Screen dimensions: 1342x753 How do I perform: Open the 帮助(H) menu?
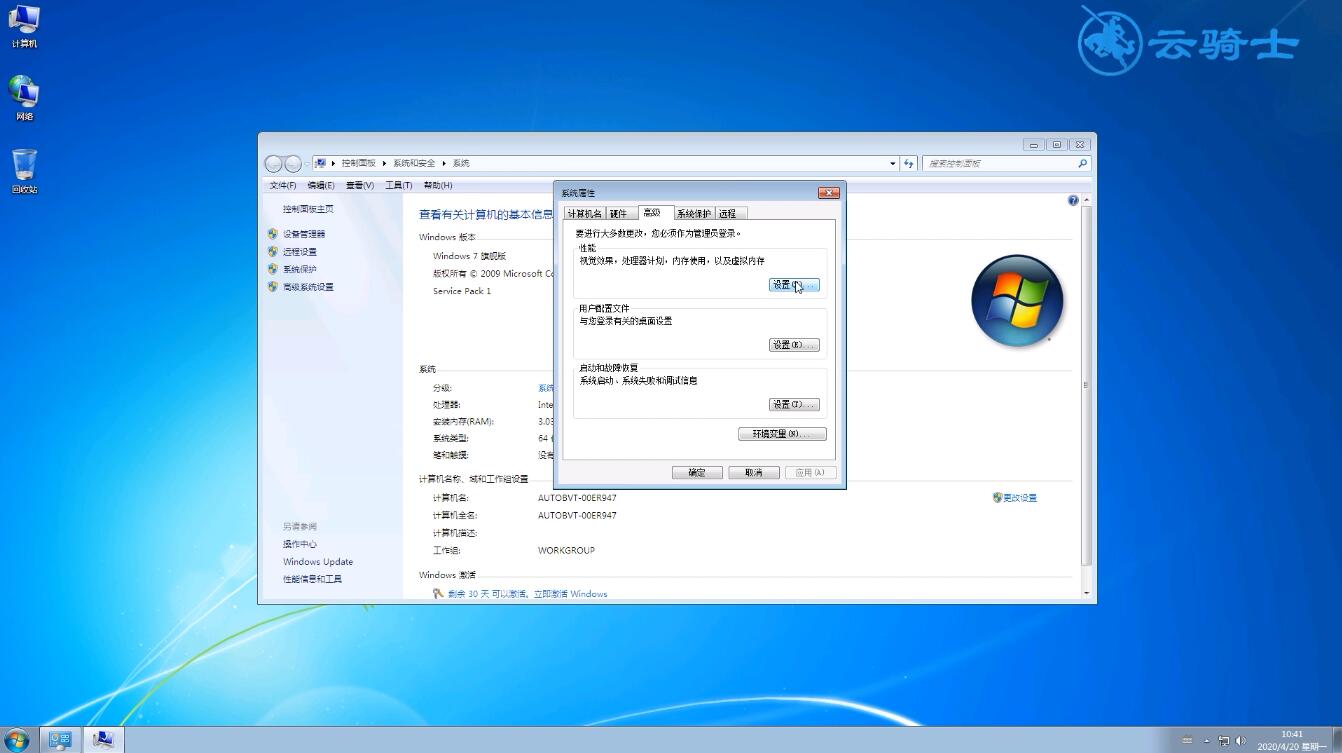tap(438, 185)
